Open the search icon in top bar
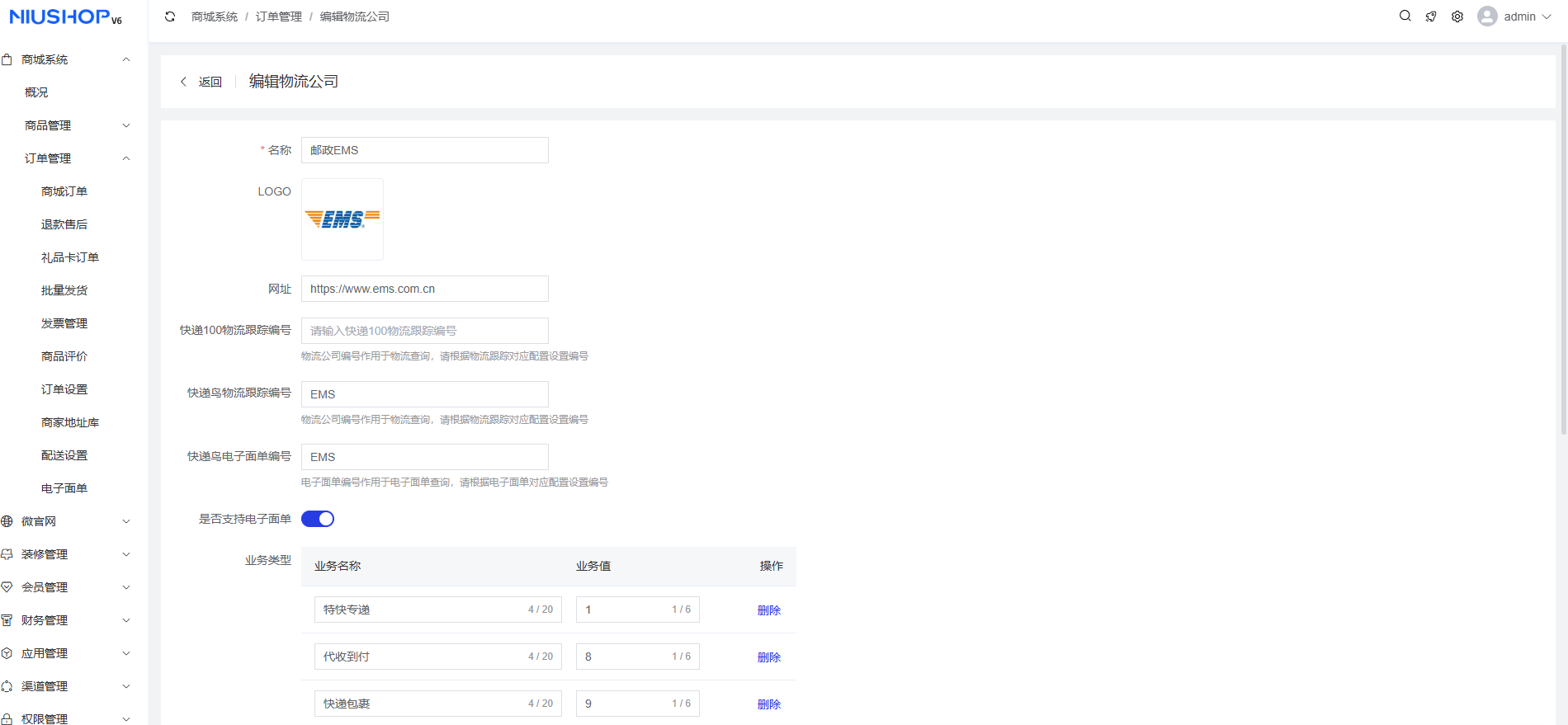The image size is (1568, 725). click(1405, 16)
